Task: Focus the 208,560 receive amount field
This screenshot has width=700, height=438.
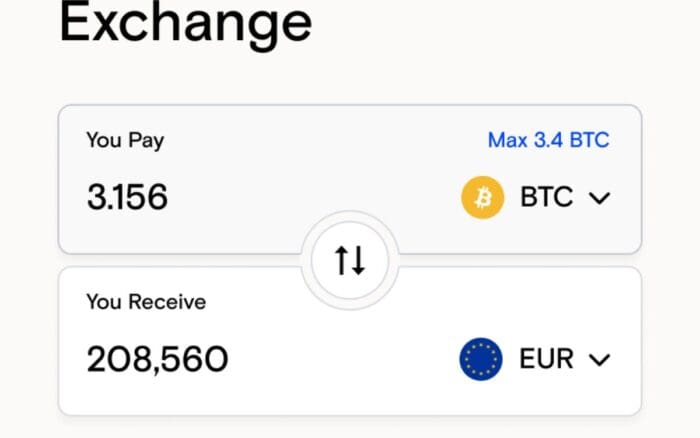Action: point(157,359)
